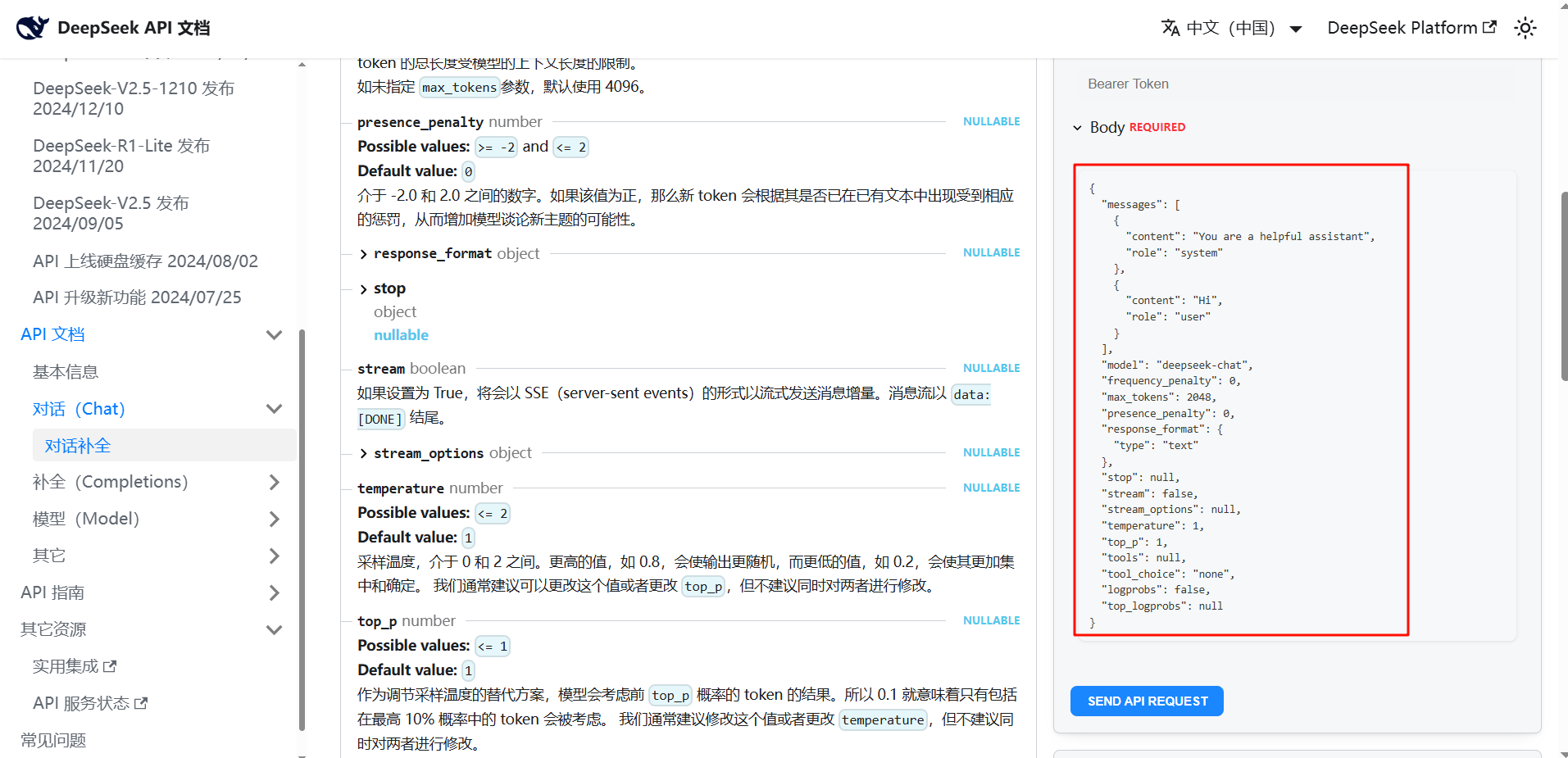Click the DeepSeek API 文档 title

point(134,28)
